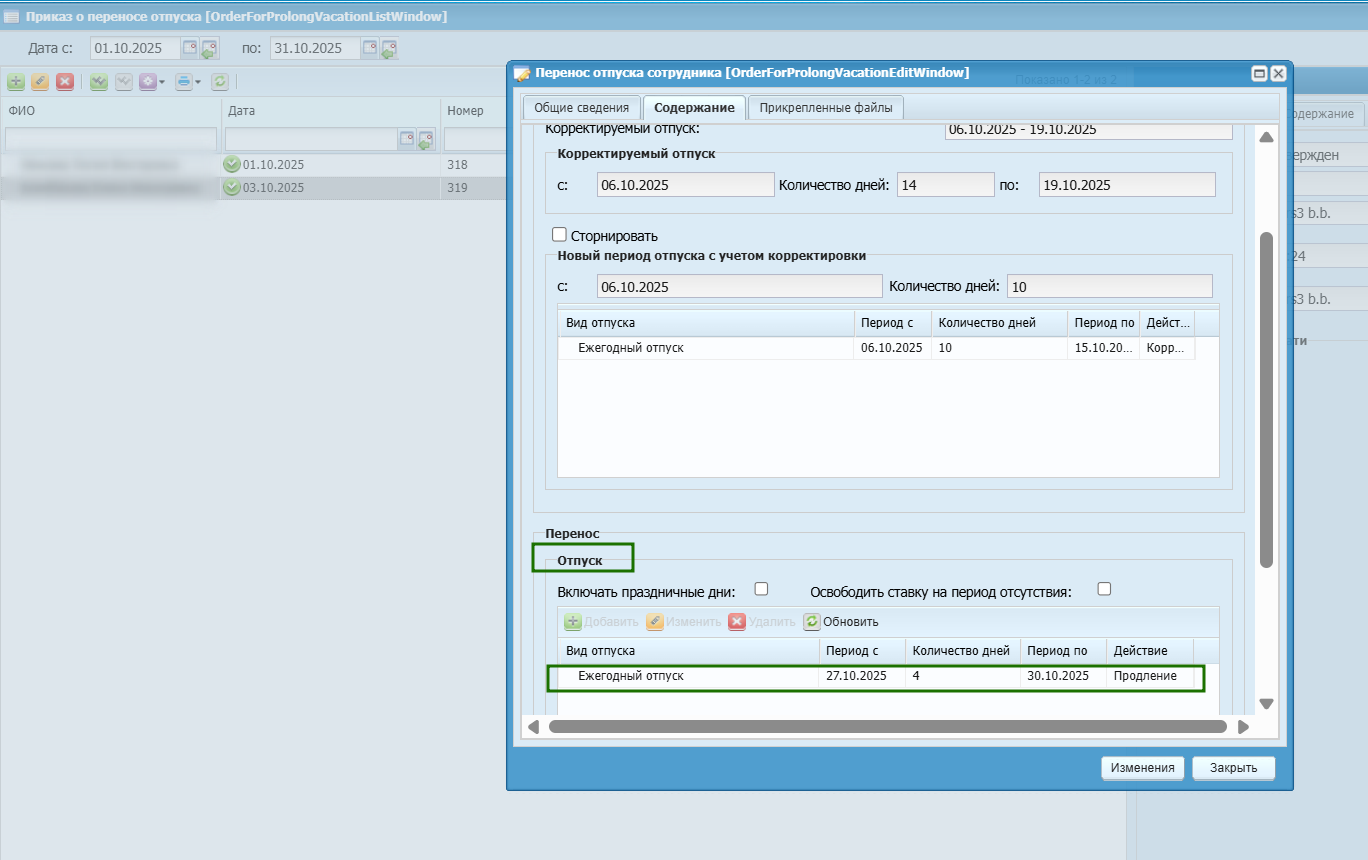
Task: Check 'Освободить ставку на период отсутствия' box
Action: [1104, 589]
